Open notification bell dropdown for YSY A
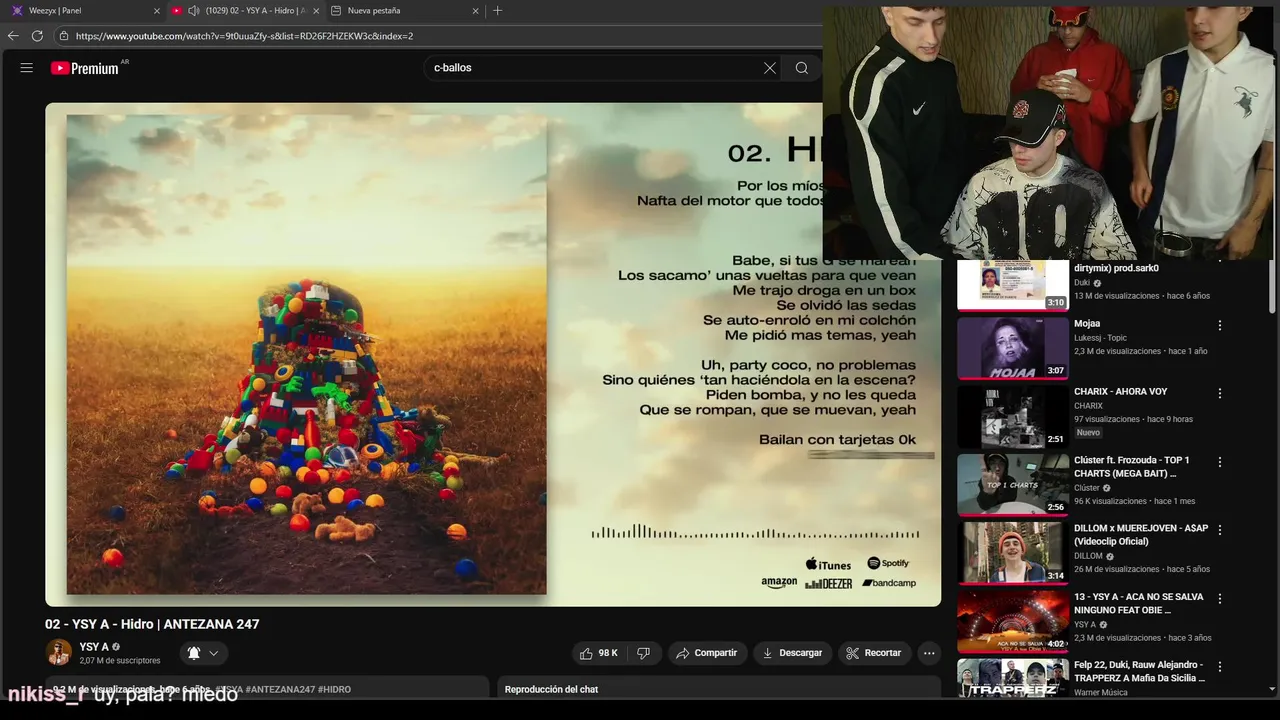1280x720 pixels. click(x=203, y=653)
